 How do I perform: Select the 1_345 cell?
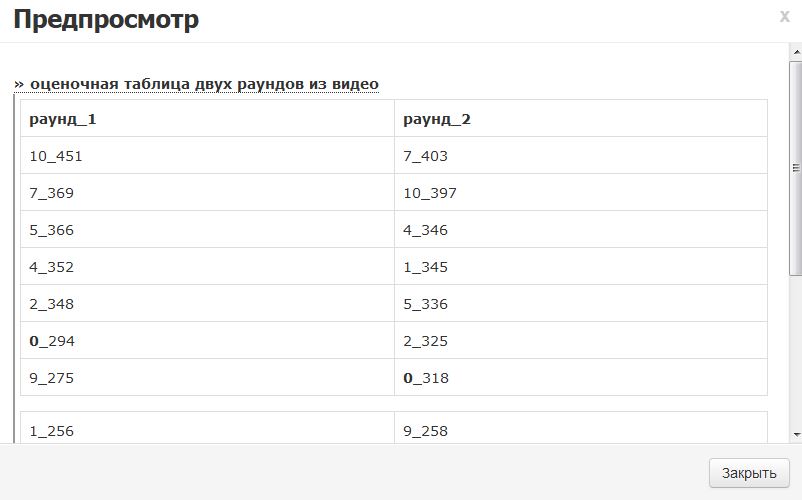[580, 267]
